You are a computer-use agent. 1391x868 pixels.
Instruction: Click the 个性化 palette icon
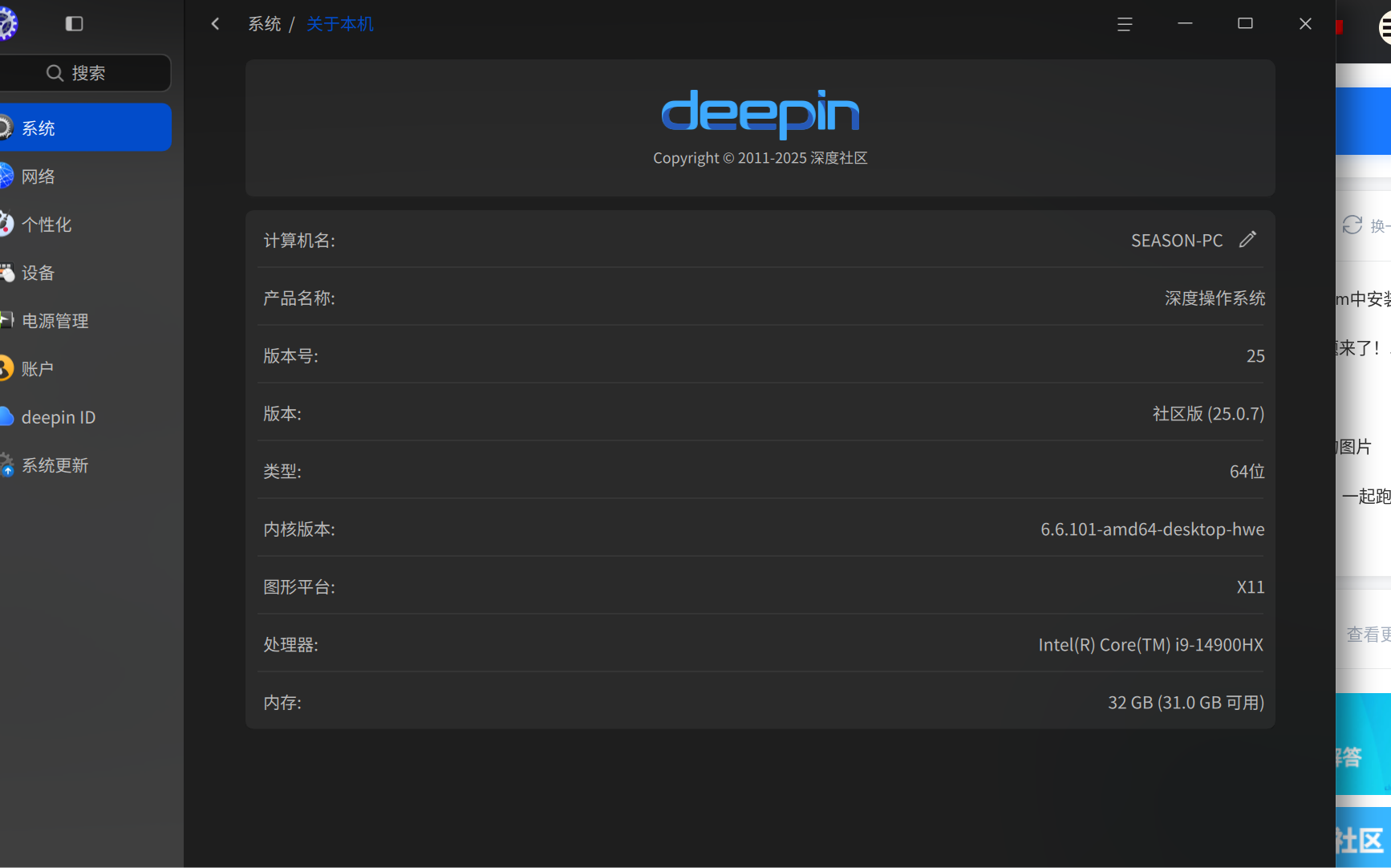[6, 224]
